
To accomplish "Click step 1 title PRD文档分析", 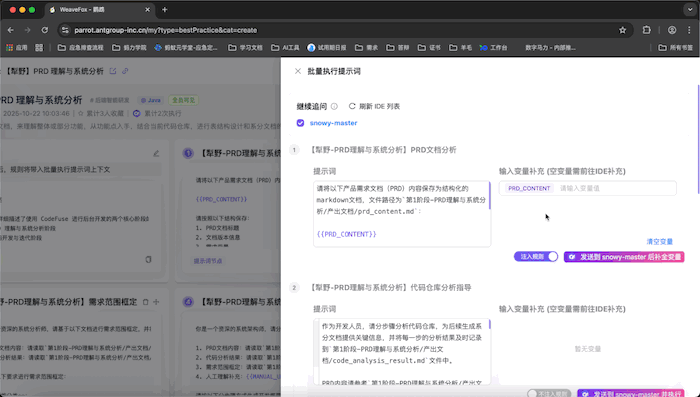I will click(382, 150).
